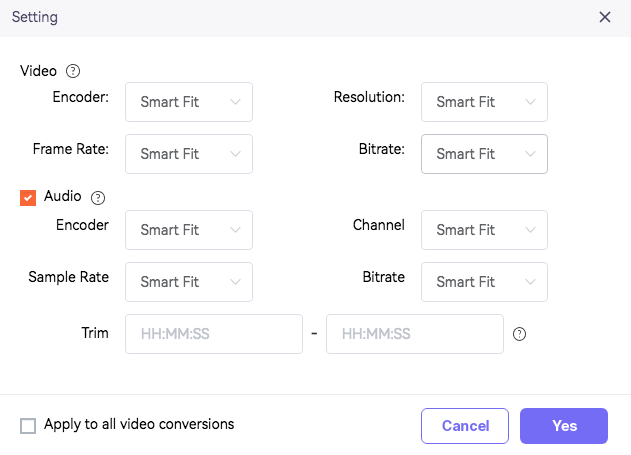Confirm settings with the Yes button
The width and height of the screenshot is (631, 455).
point(564,426)
